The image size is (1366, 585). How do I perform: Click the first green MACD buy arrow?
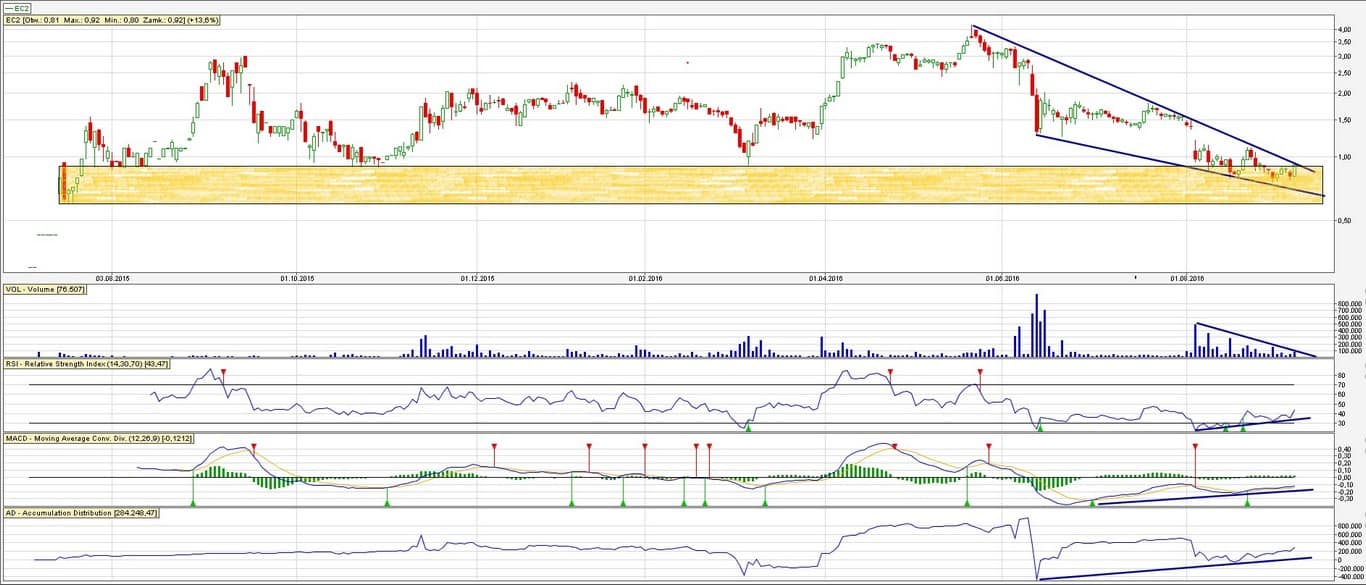(x=193, y=502)
